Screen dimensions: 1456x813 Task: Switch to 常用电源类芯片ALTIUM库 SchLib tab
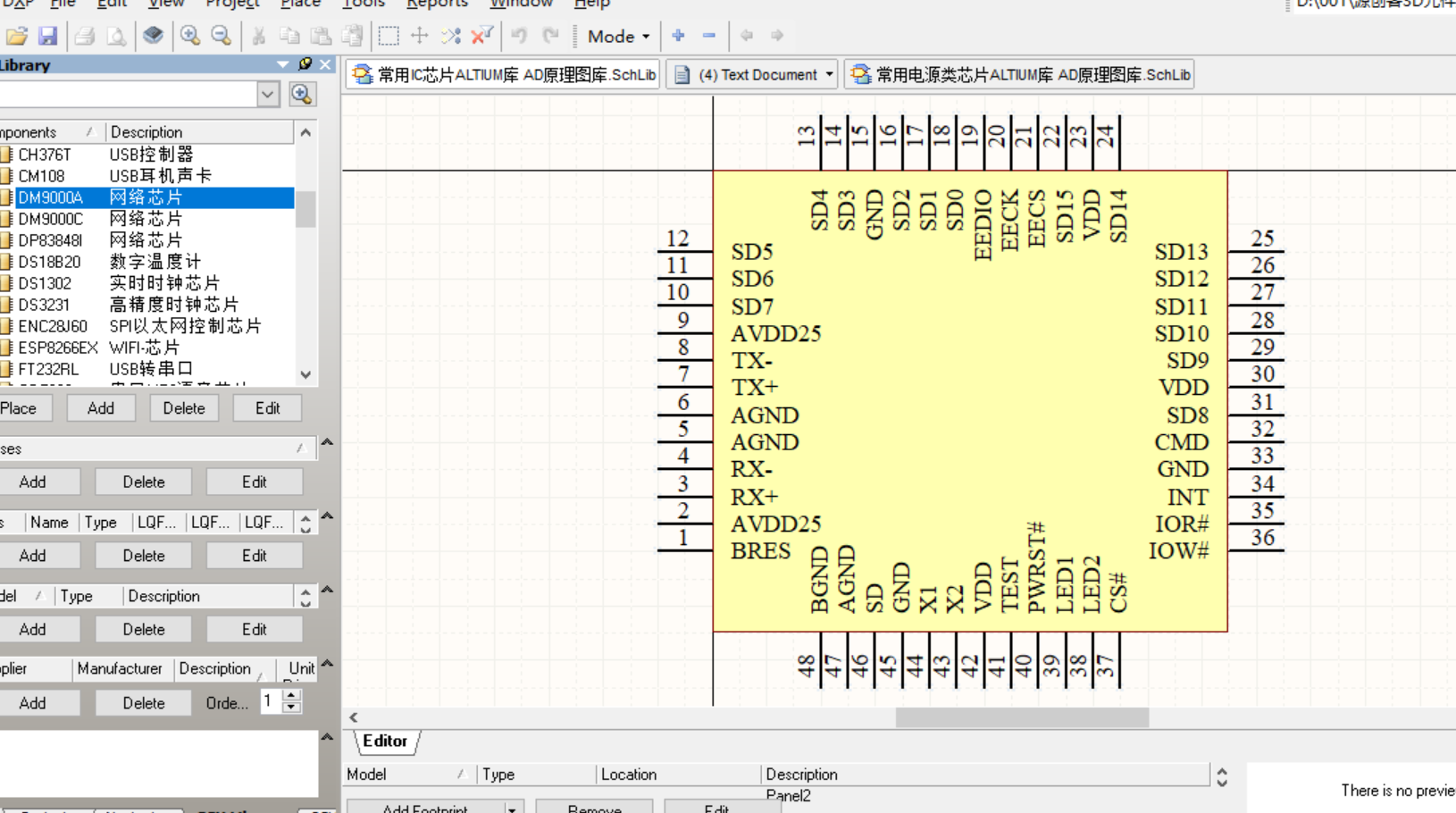point(1019,74)
